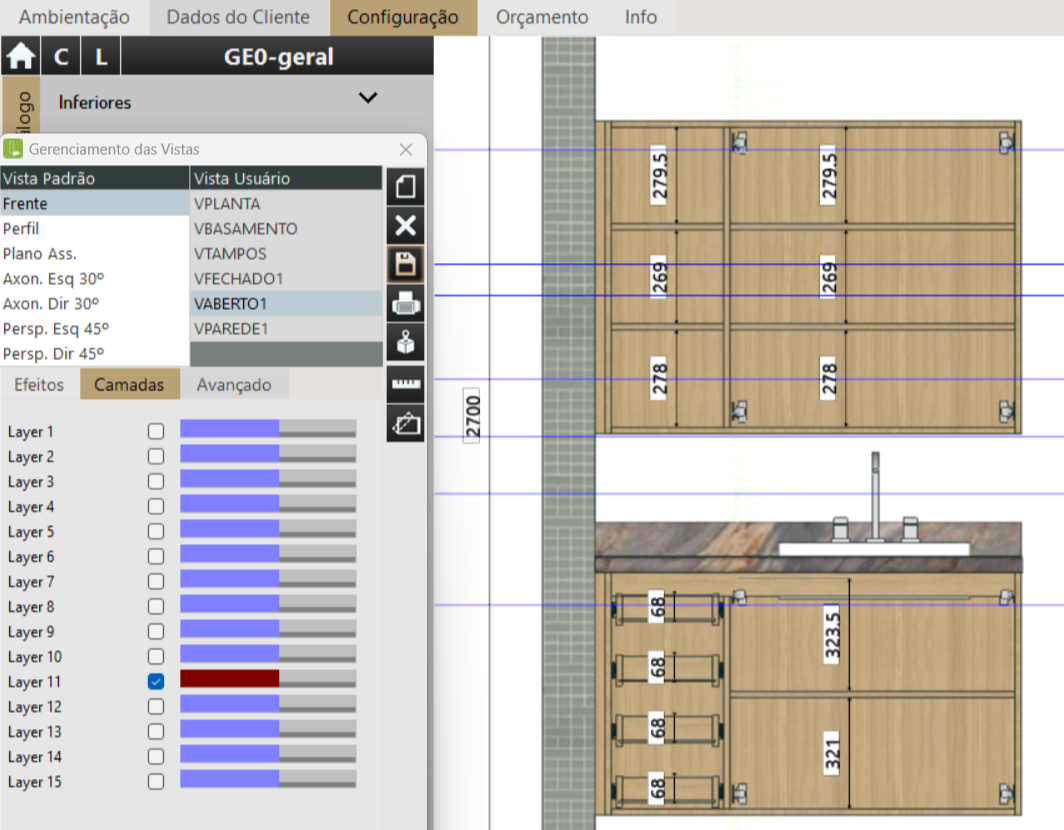Enable the Layer 1 checkbox
The height and width of the screenshot is (830, 1064).
156,431
